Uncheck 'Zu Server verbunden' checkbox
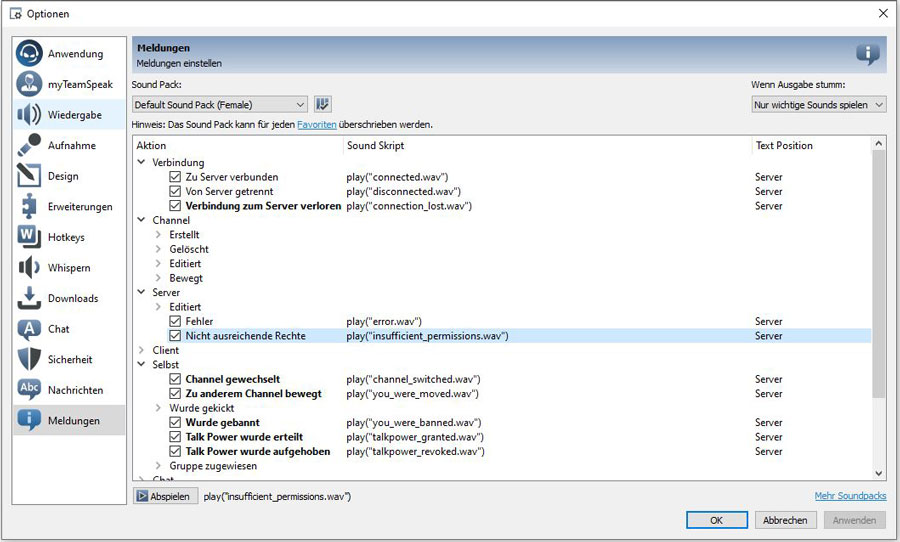The image size is (900, 542). point(175,177)
